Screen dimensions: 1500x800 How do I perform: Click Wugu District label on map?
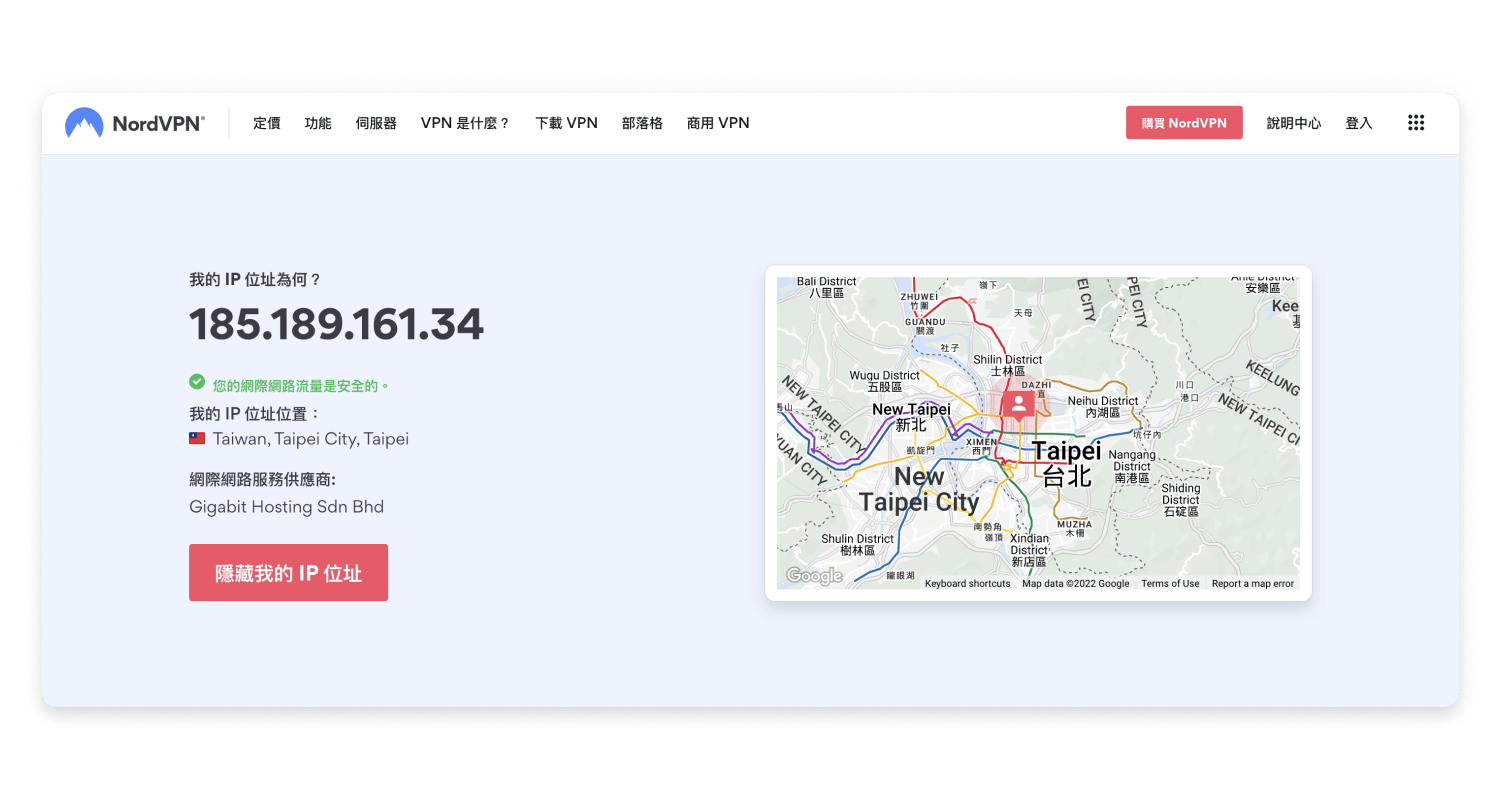point(885,381)
